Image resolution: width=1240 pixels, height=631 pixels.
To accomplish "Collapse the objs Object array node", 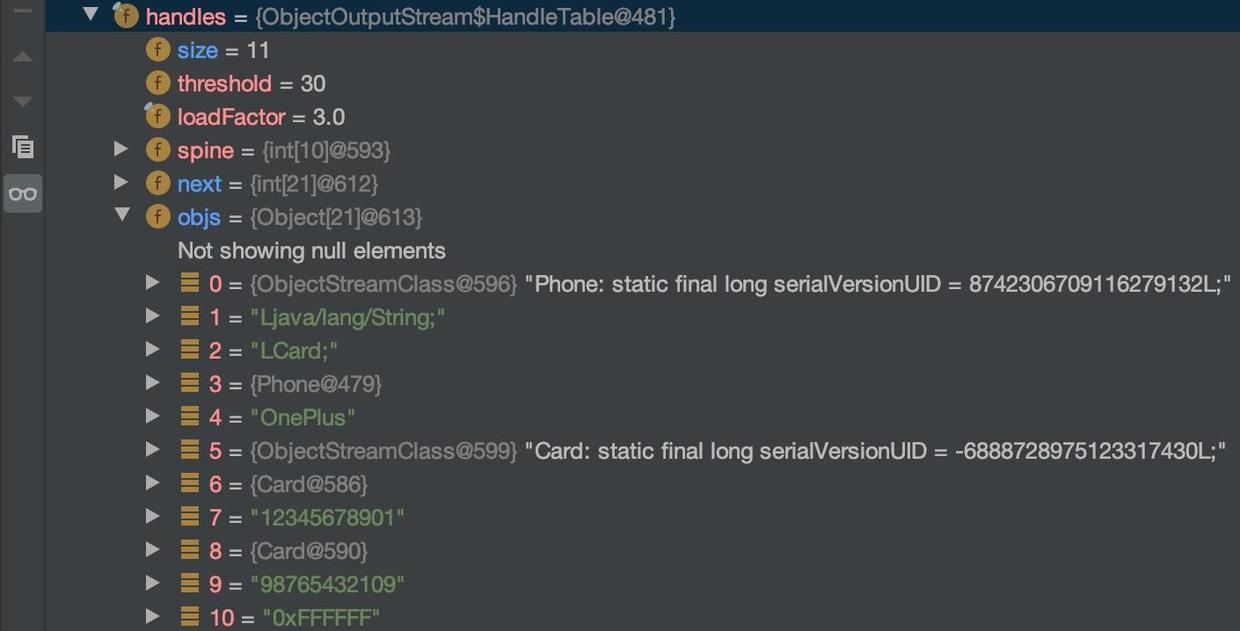I will pos(122,215).
